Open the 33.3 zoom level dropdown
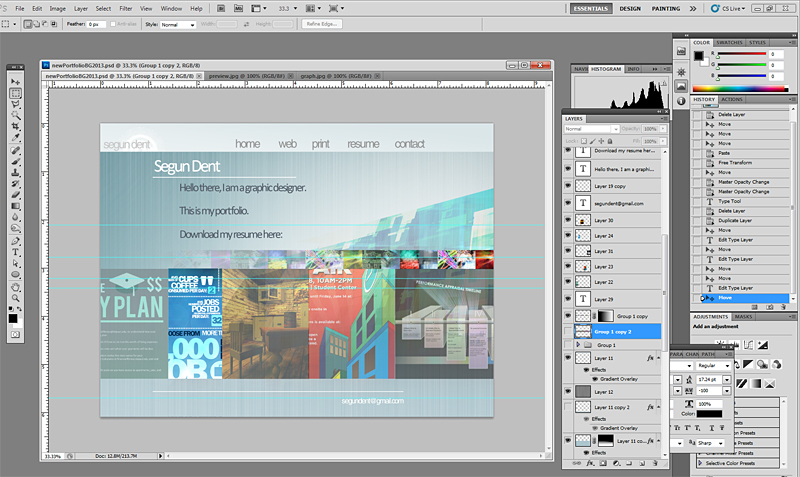The height and width of the screenshot is (477, 800). pyautogui.click(x=295, y=9)
